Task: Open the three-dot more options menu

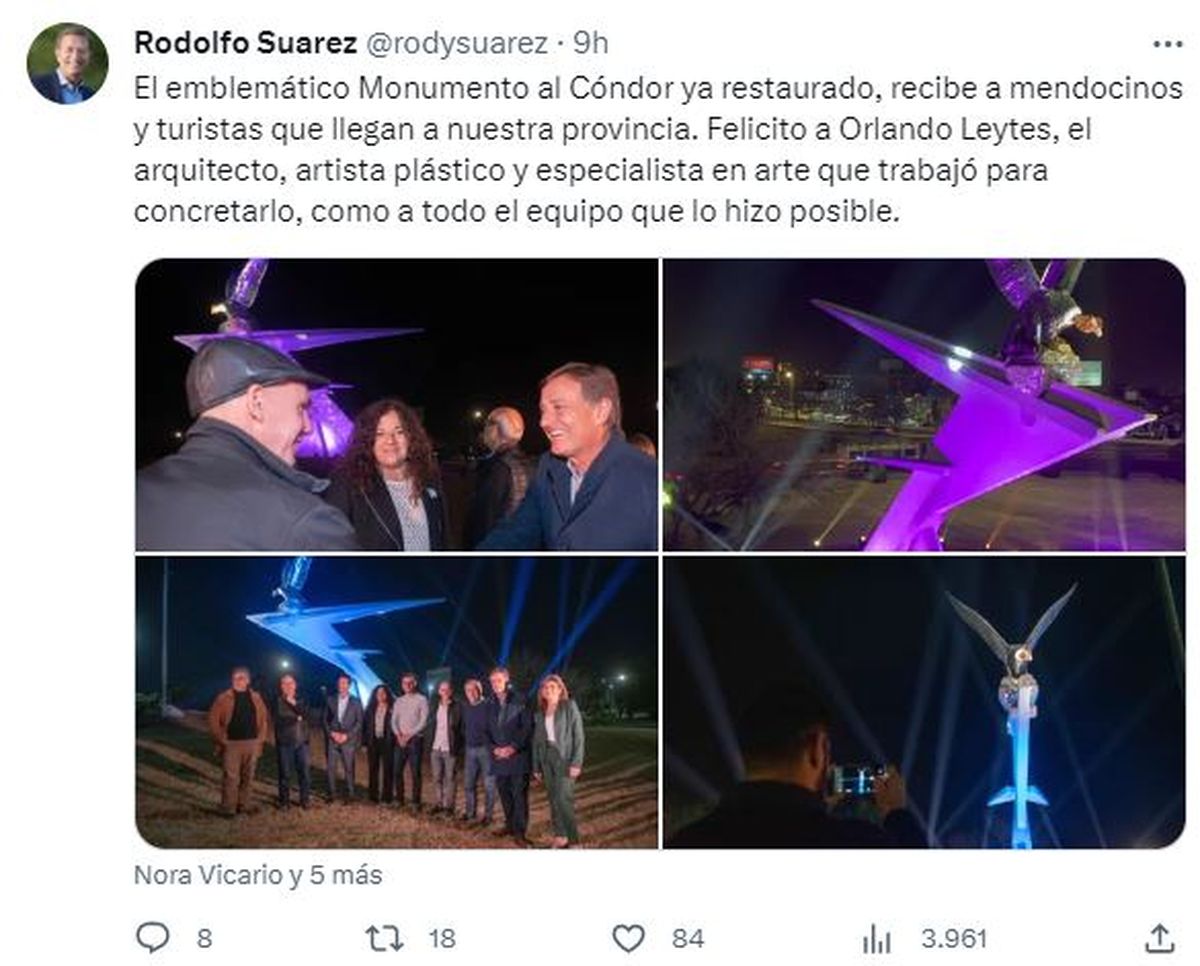Action: click(x=1168, y=44)
